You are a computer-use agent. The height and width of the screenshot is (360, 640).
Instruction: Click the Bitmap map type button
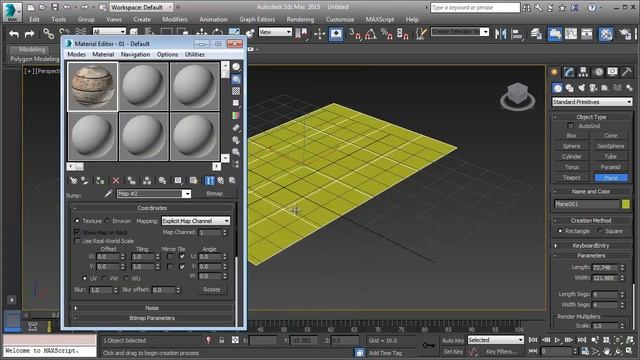pyautogui.click(x=214, y=193)
